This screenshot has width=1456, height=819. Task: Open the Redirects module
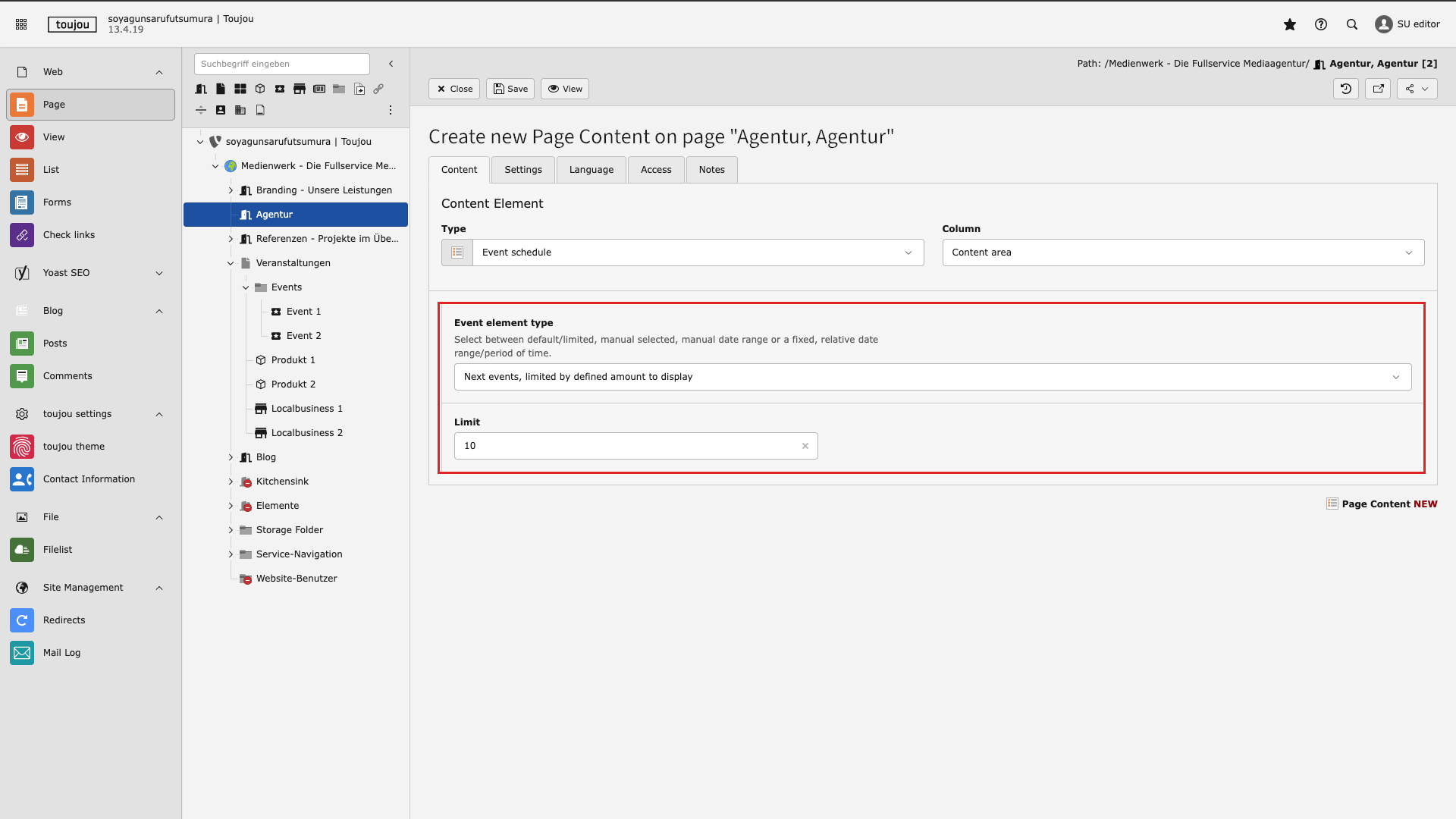coord(64,620)
